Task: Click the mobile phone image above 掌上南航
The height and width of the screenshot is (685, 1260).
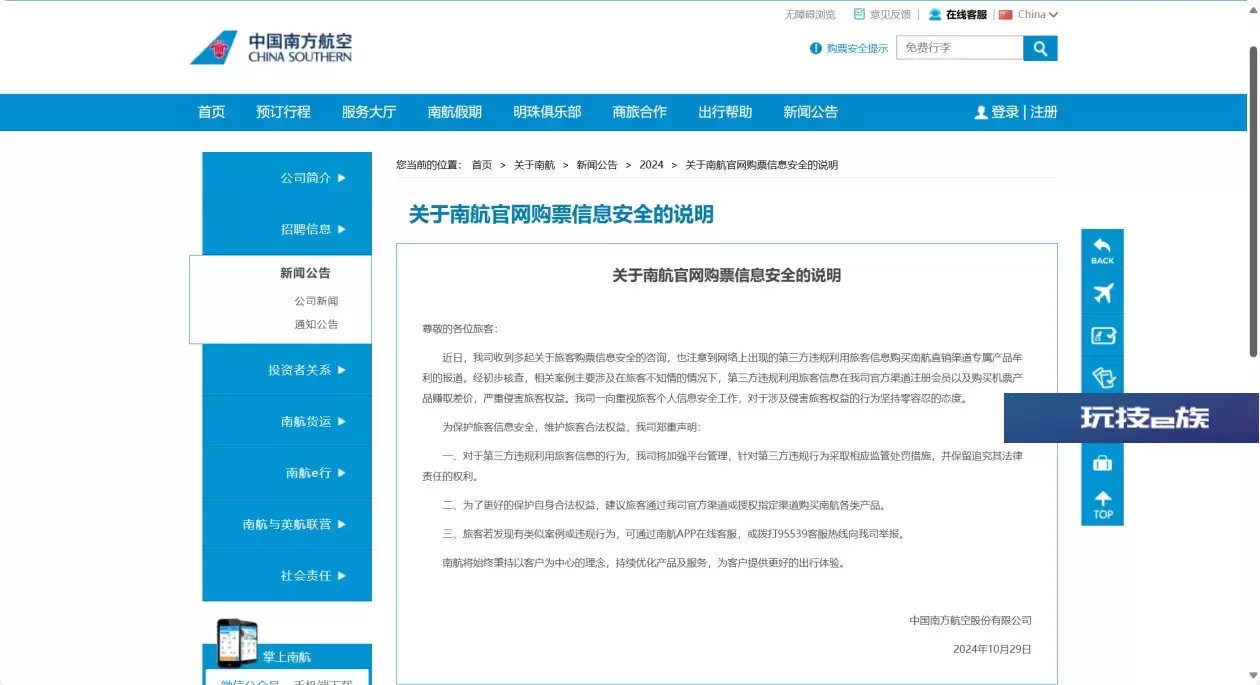Action: pos(237,643)
